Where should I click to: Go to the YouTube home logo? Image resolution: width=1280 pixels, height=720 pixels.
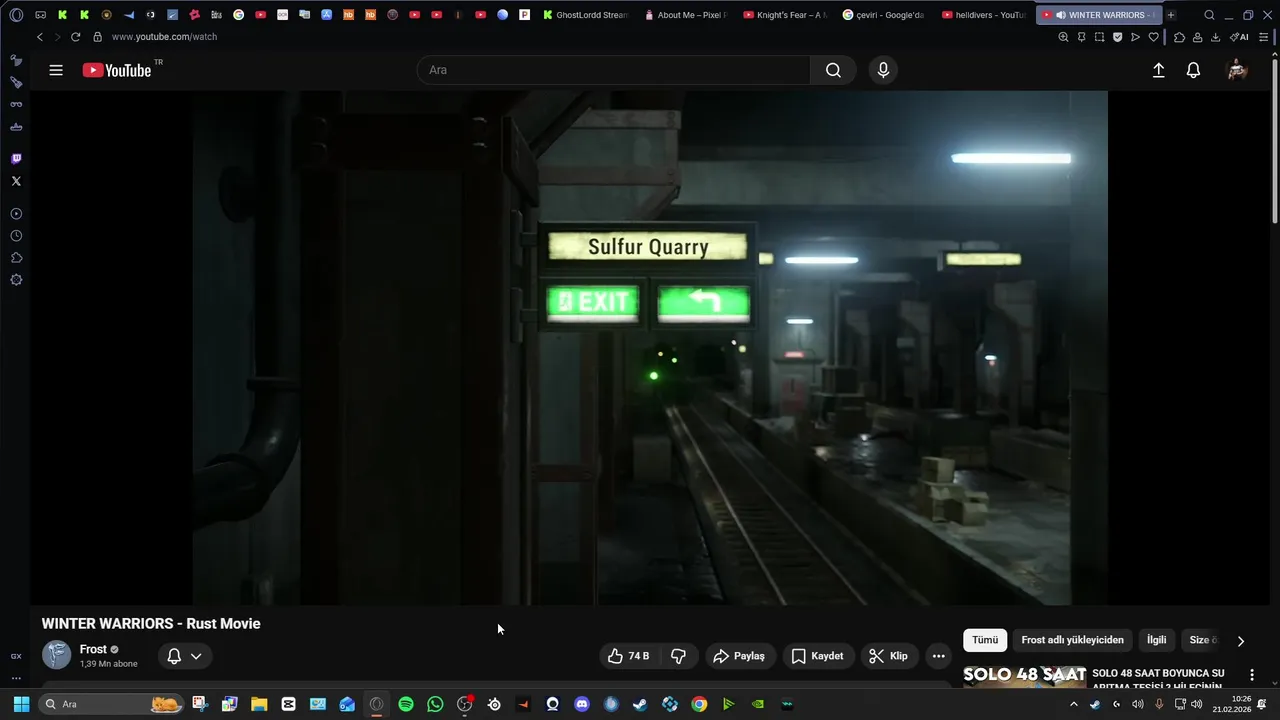pos(117,70)
